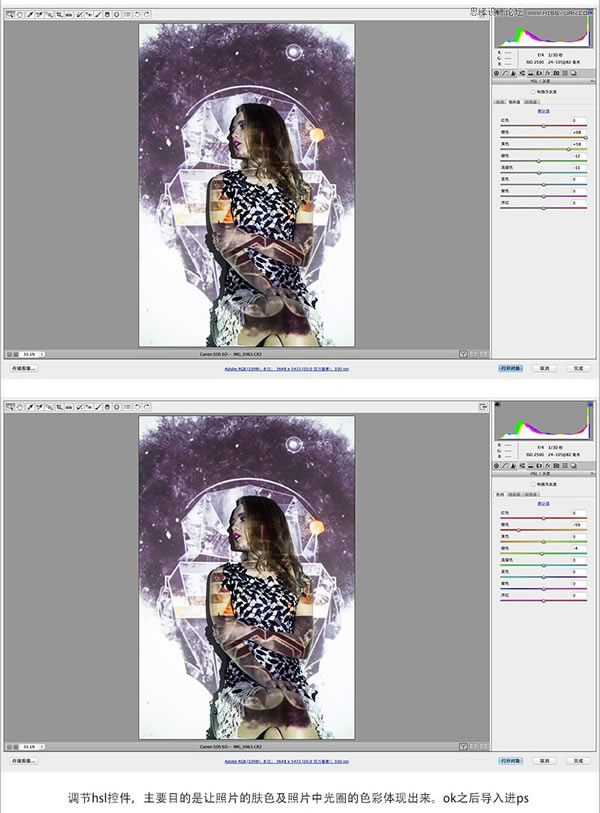Open HSL panel flyout menu in lower window

pyautogui.click(x=593, y=474)
